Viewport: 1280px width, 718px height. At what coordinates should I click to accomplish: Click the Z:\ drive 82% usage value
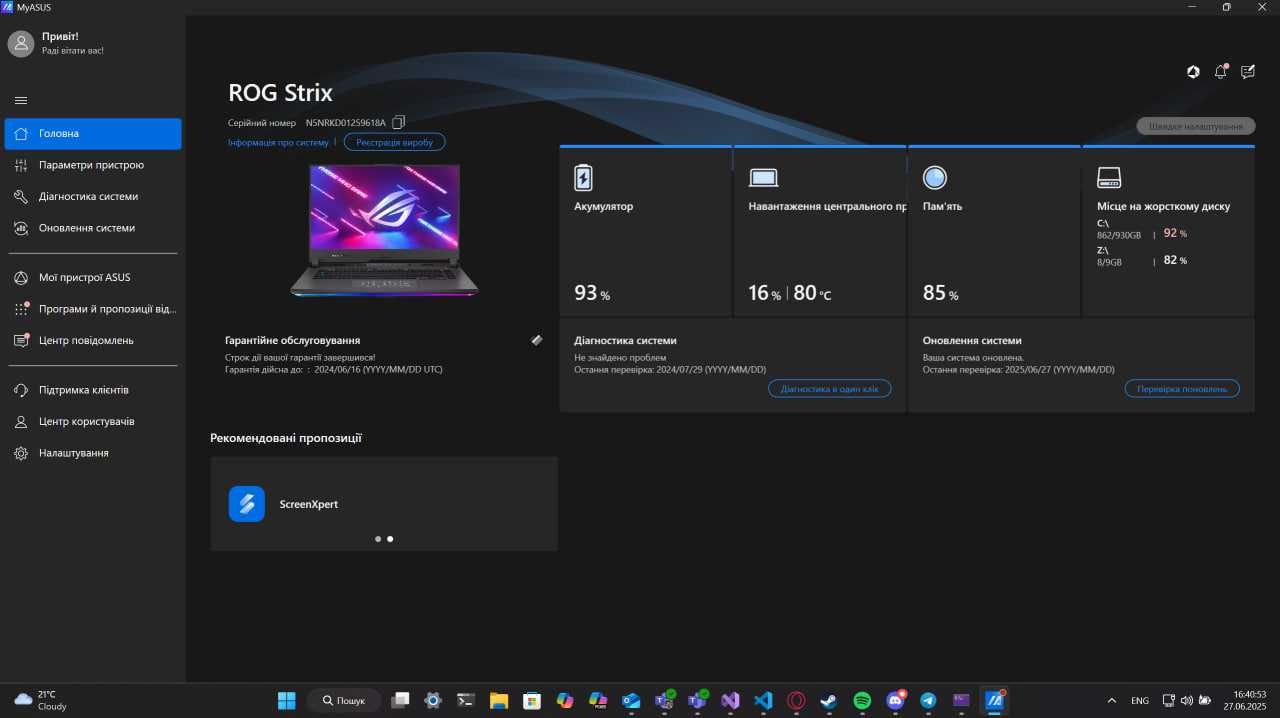click(x=1175, y=260)
